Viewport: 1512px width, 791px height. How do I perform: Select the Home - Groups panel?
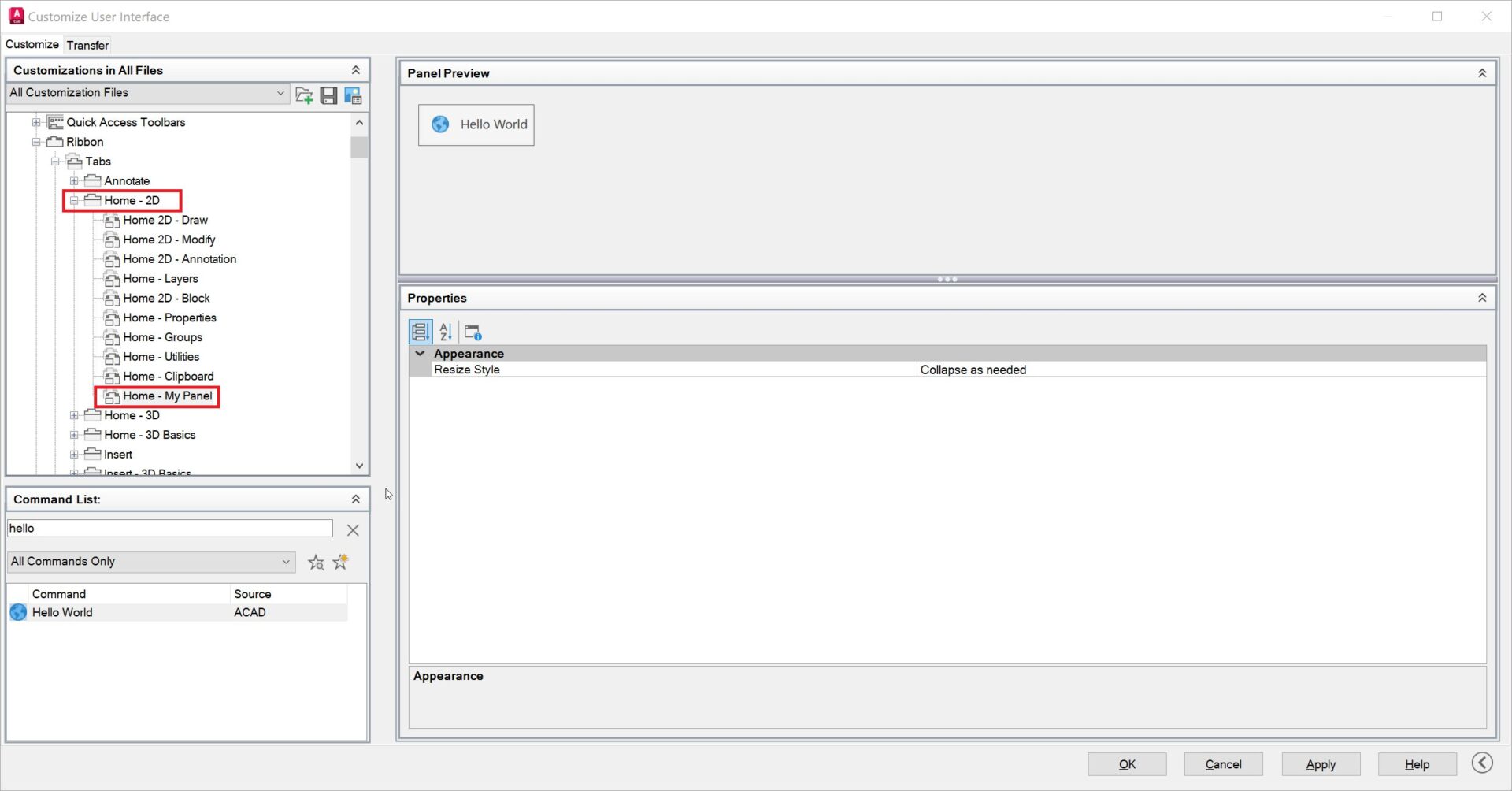[163, 337]
